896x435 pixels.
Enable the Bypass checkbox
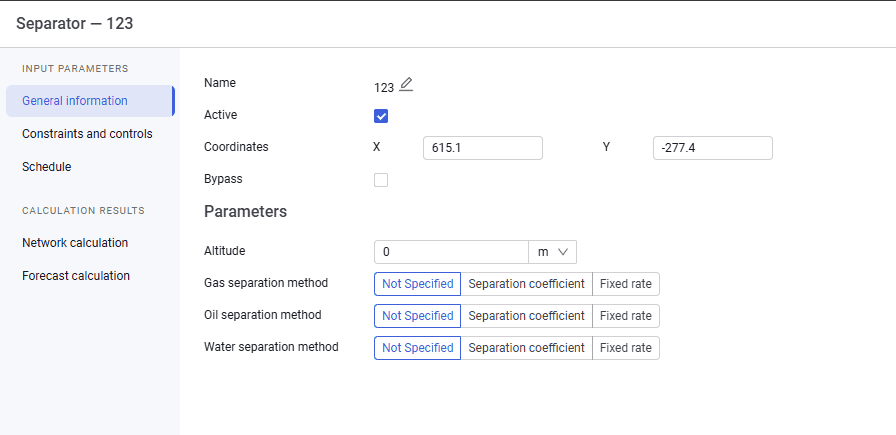381,180
